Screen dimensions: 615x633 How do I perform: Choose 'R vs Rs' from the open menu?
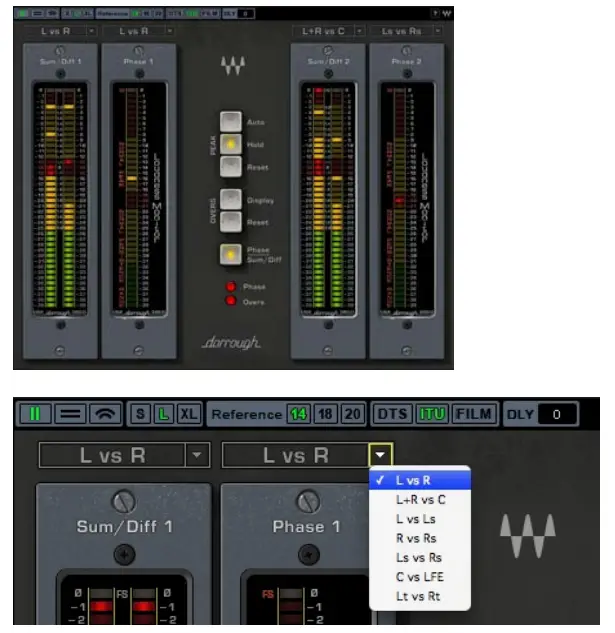(x=420, y=538)
